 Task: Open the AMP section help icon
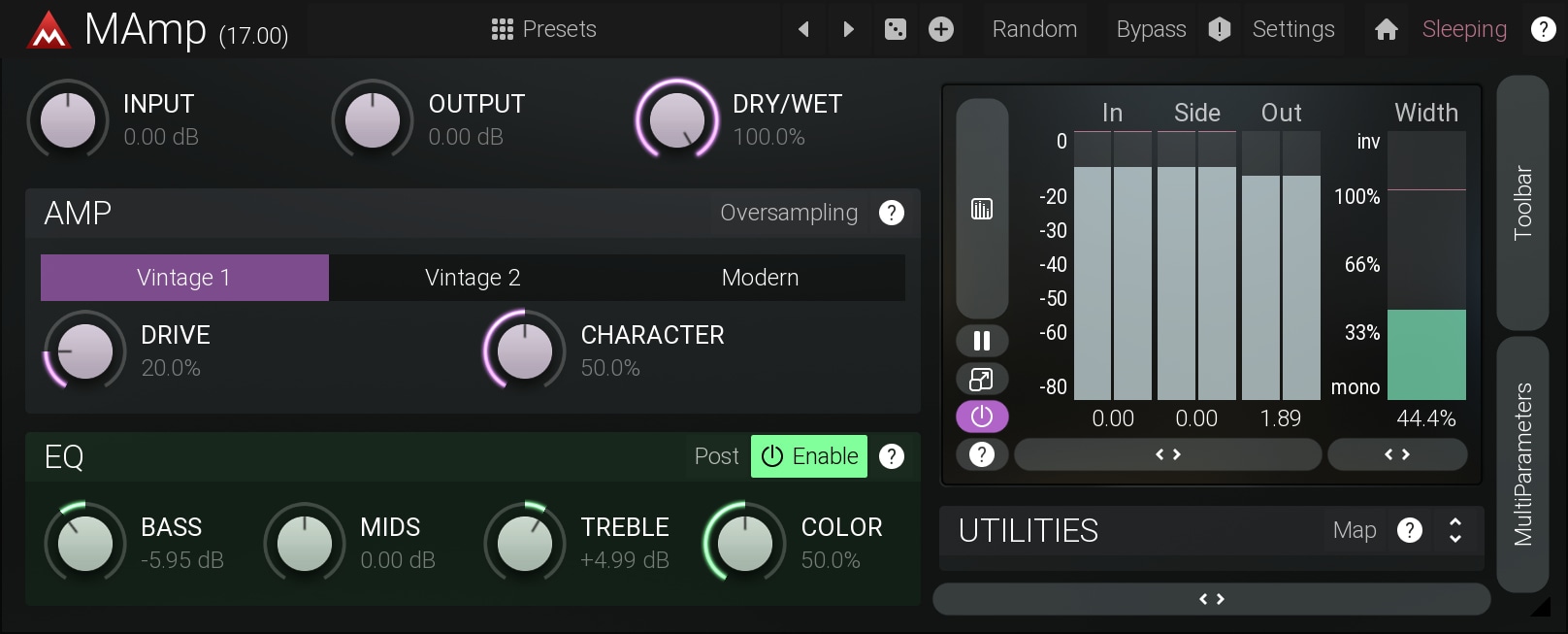(x=891, y=213)
